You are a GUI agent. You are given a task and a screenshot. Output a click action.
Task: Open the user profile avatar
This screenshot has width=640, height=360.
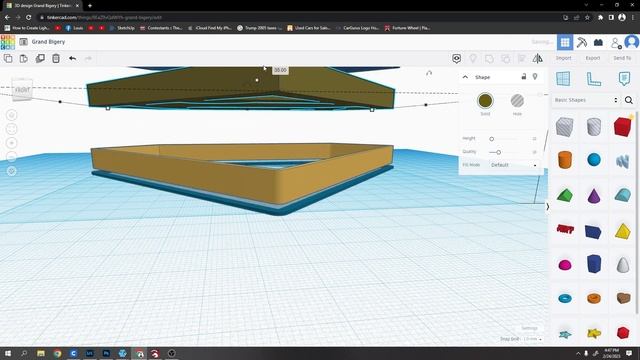[x=631, y=42]
